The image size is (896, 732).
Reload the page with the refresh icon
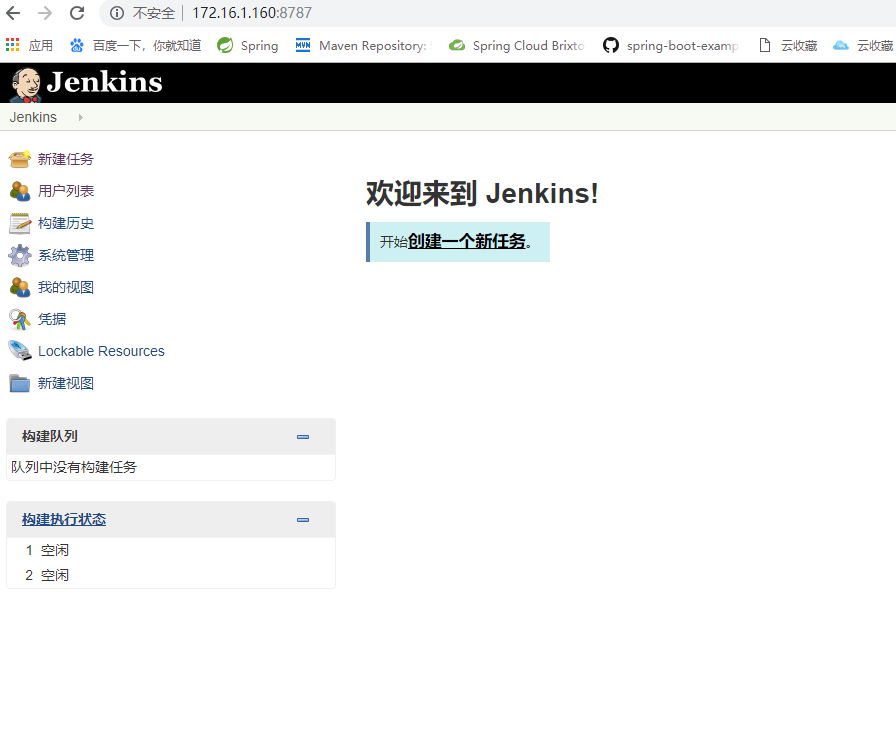(x=77, y=13)
